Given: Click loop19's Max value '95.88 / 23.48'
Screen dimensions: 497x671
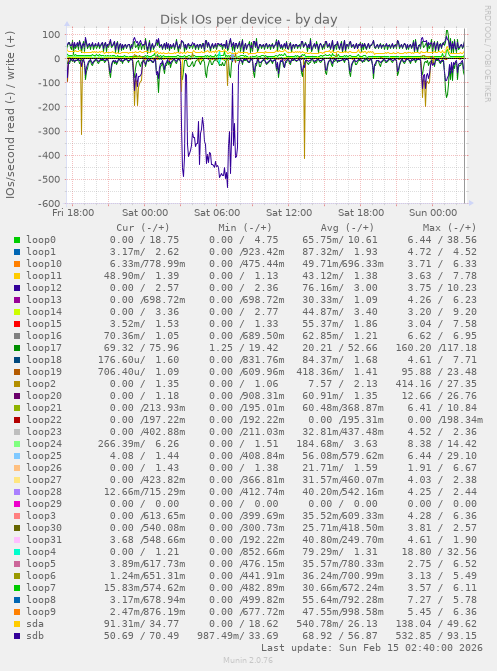Looking at the screenshot, I should [x=439, y=372].
